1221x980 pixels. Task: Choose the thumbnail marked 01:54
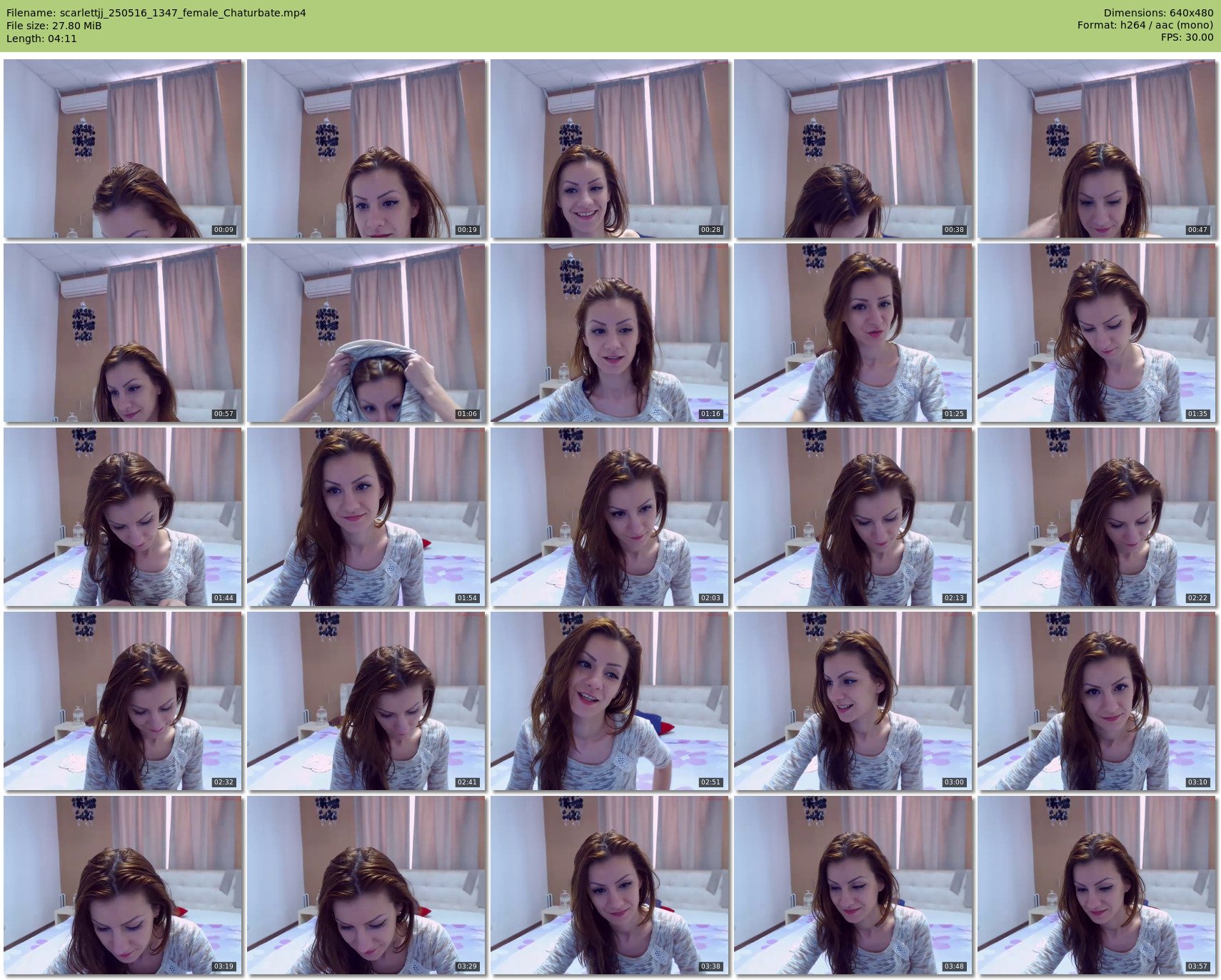point(366,517)
